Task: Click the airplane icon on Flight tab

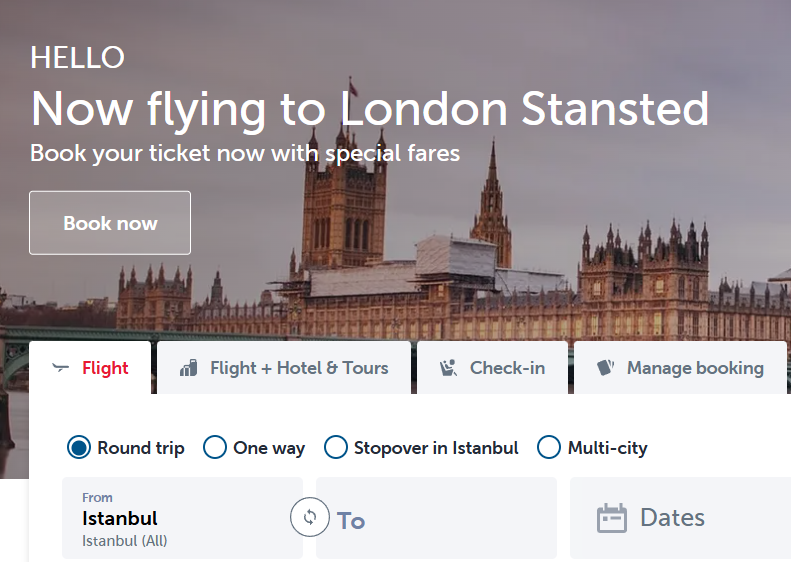Action: (61, 368)
